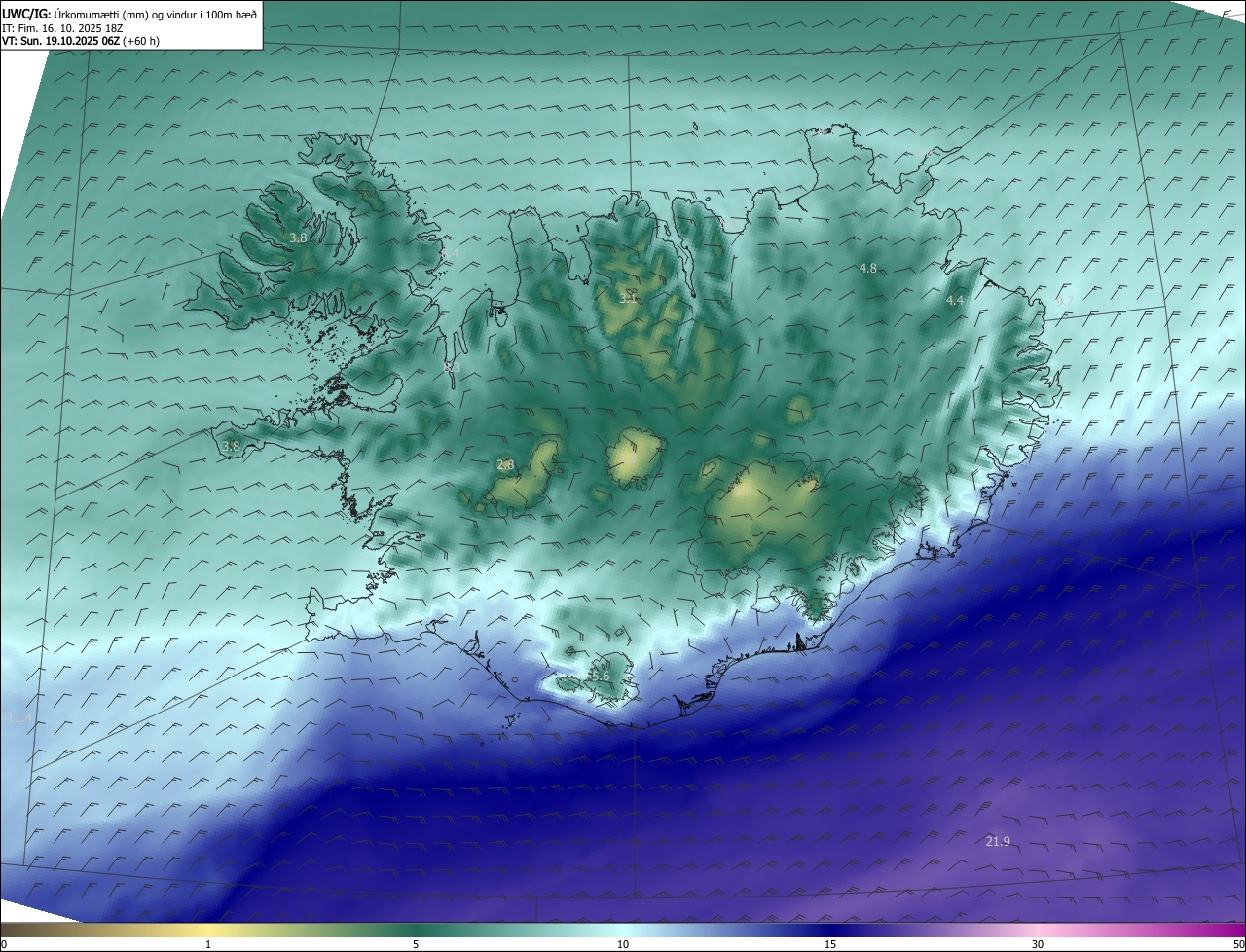
Task: Select the UWC/IG Úrkomumætti title line
Action: [129, 14]
